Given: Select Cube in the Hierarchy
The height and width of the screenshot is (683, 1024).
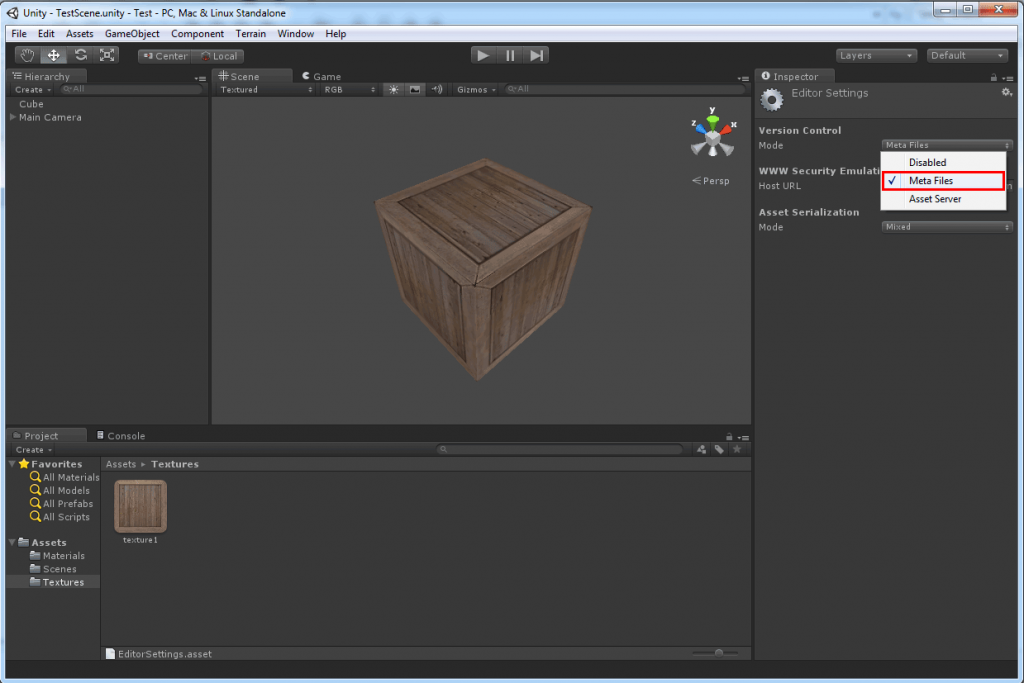Looking at the screenshot, I should (31, 104).
